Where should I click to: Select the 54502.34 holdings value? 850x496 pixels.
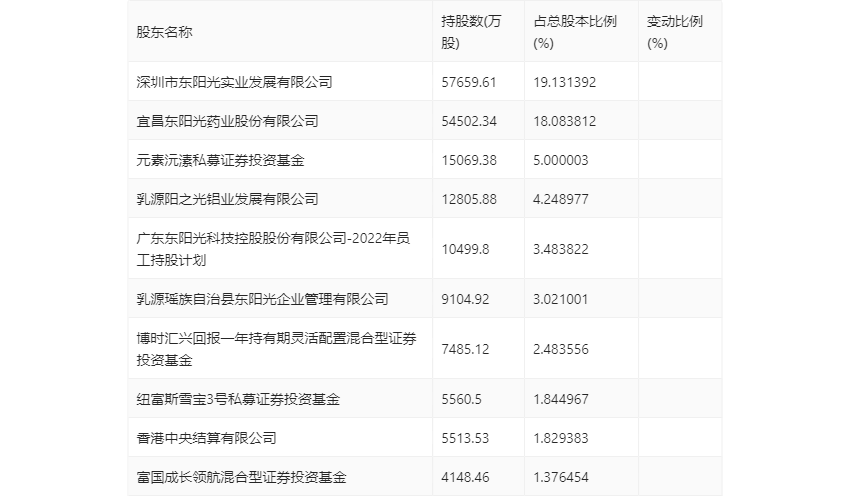pos(469,121)
